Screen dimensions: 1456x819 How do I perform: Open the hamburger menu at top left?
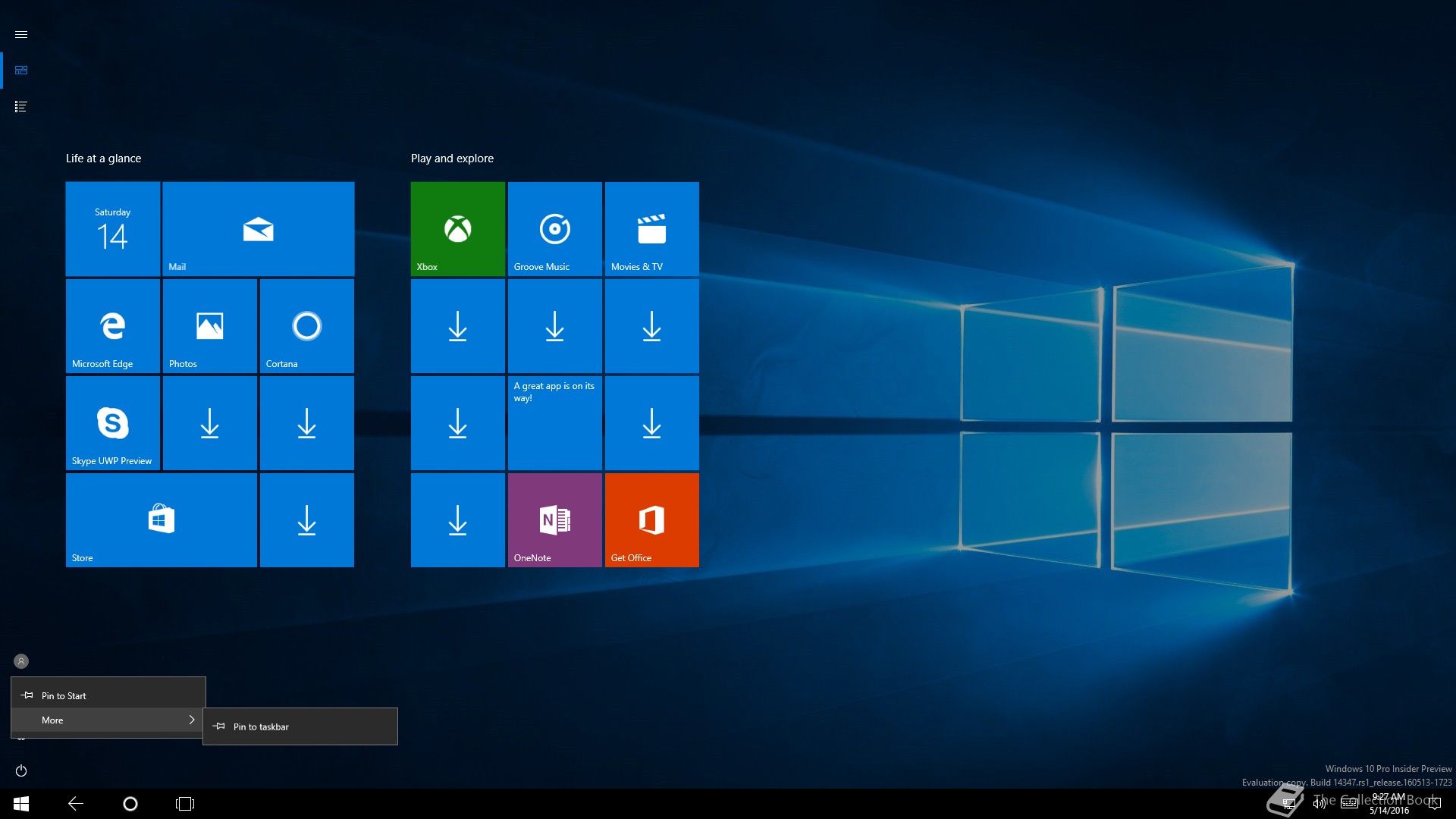[x=21, y=35]
